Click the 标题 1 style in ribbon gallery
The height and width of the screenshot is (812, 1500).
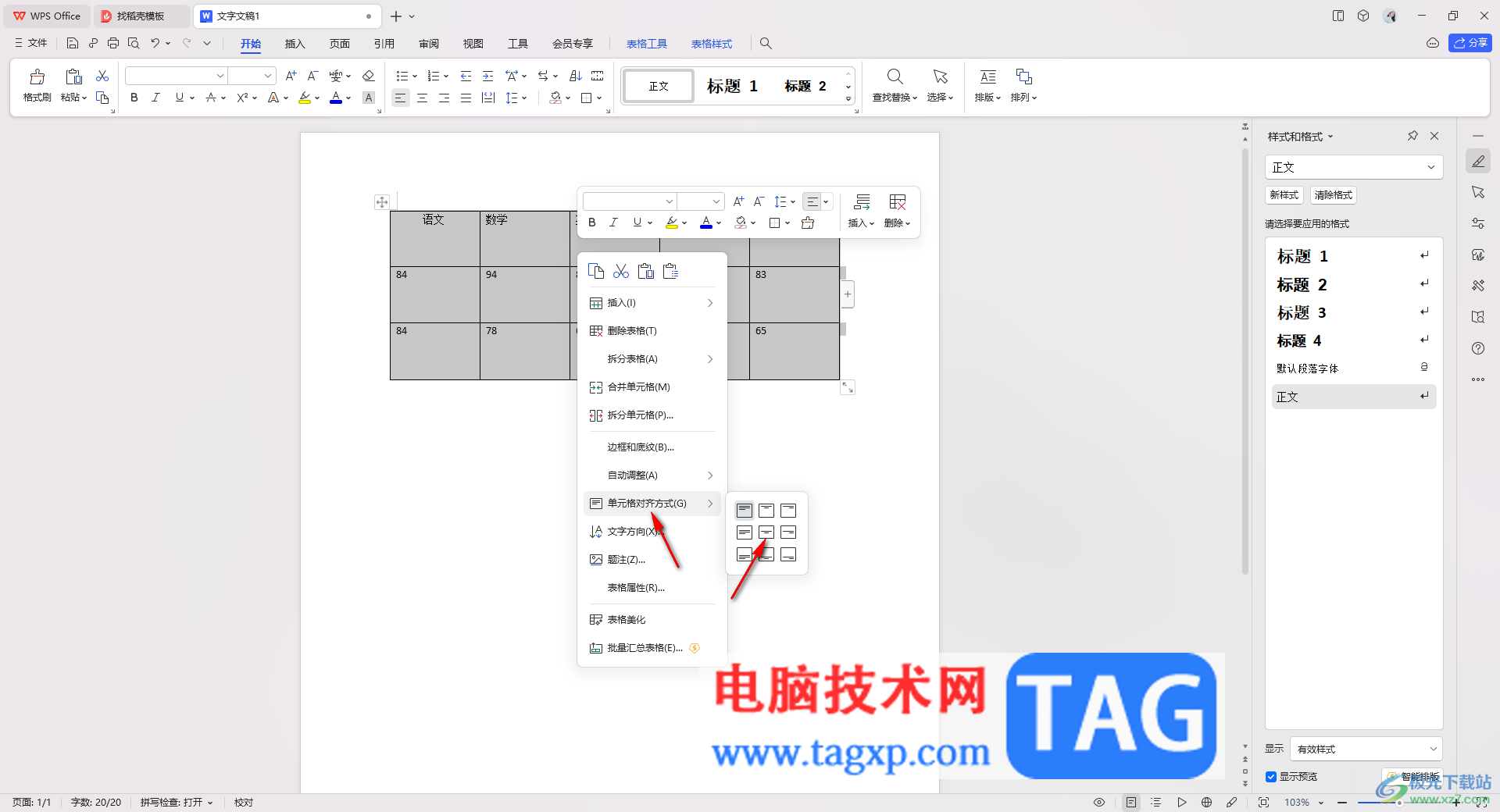(732, 86)
